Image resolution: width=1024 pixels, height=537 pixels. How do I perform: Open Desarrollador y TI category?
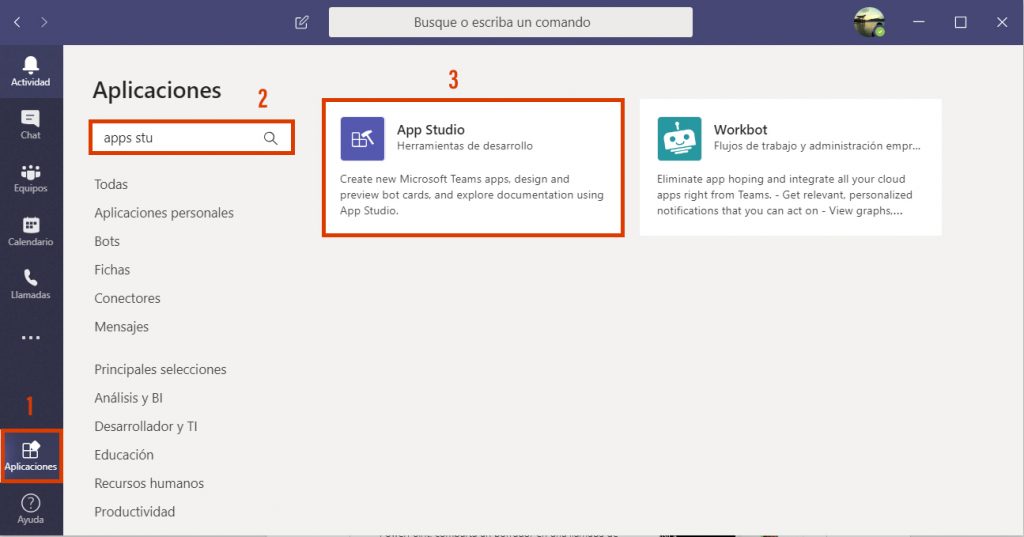point(146,426)
